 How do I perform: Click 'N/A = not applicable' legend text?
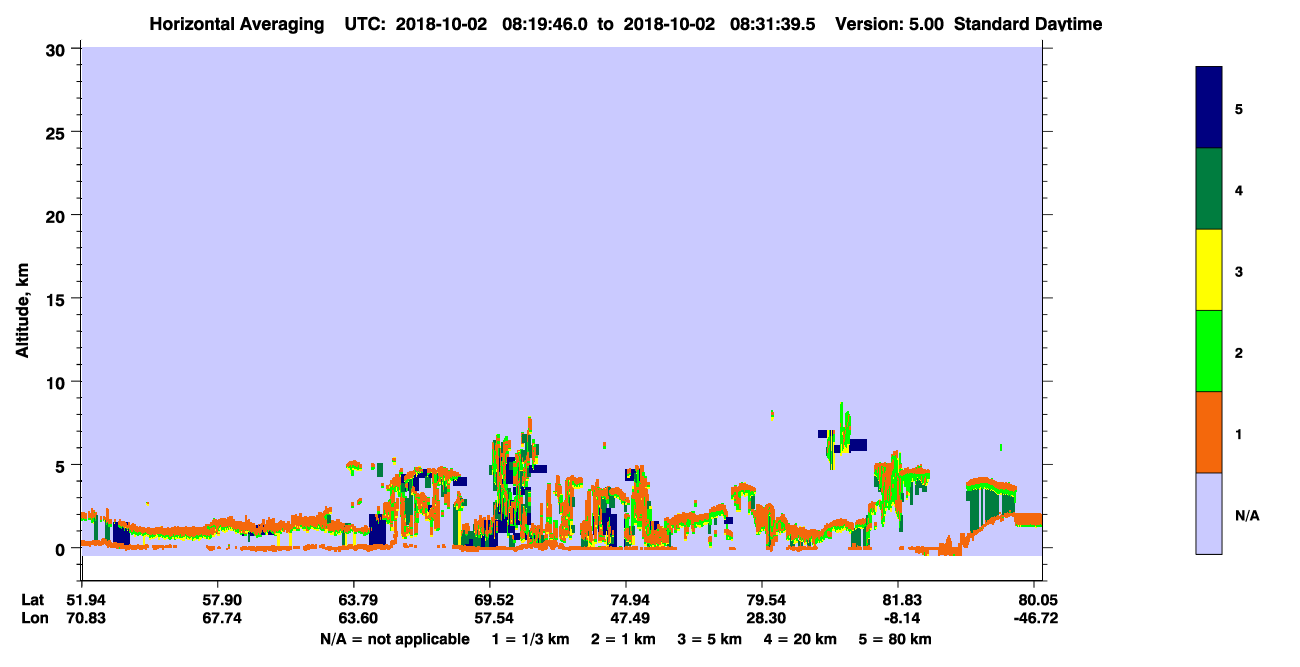point(395,639)
